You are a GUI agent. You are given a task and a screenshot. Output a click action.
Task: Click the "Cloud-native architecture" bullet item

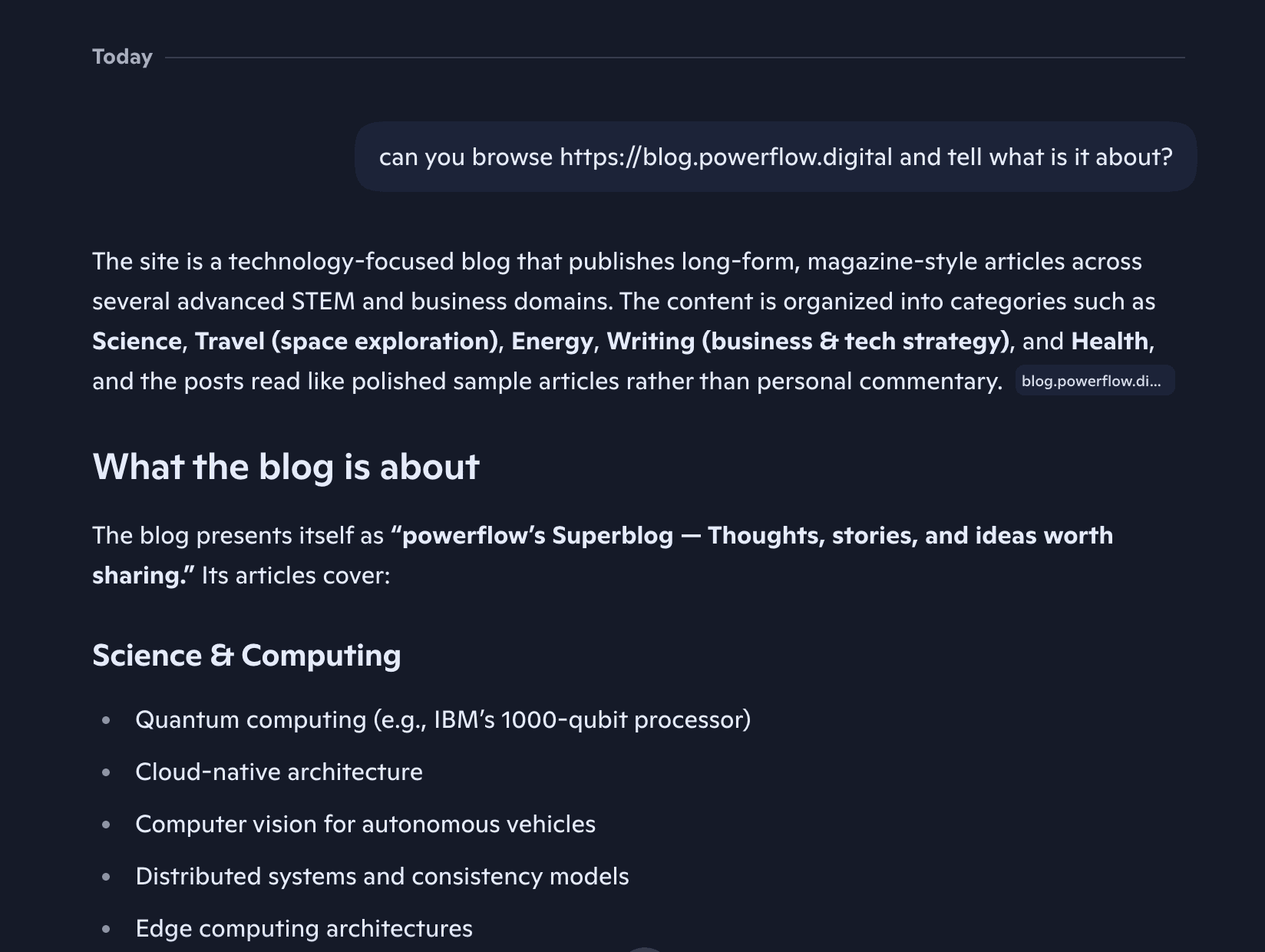279,772
